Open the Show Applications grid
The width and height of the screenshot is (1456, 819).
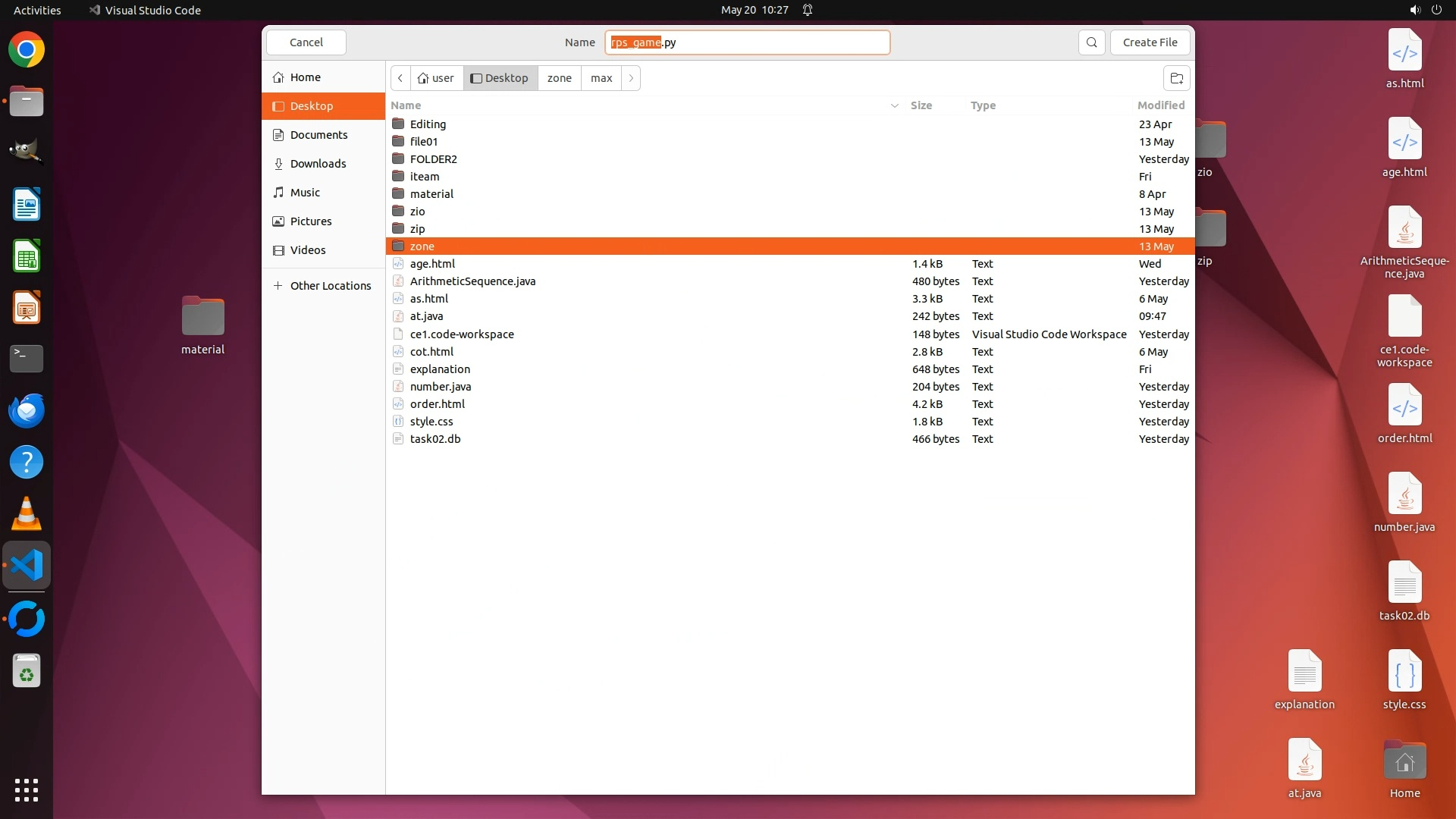coord(27,789)
